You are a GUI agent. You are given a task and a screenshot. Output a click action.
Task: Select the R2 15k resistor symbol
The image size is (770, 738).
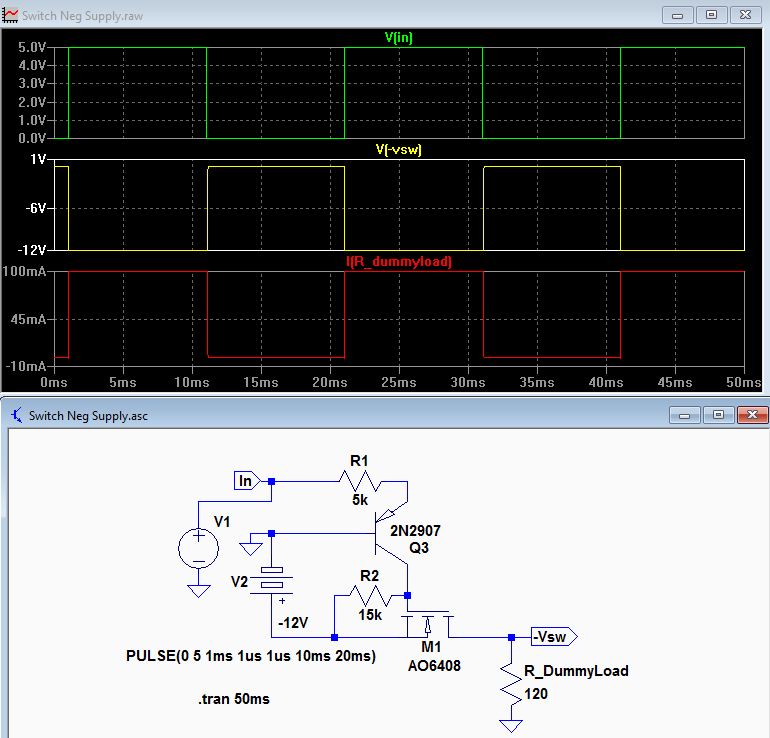[x=370, y=596]
